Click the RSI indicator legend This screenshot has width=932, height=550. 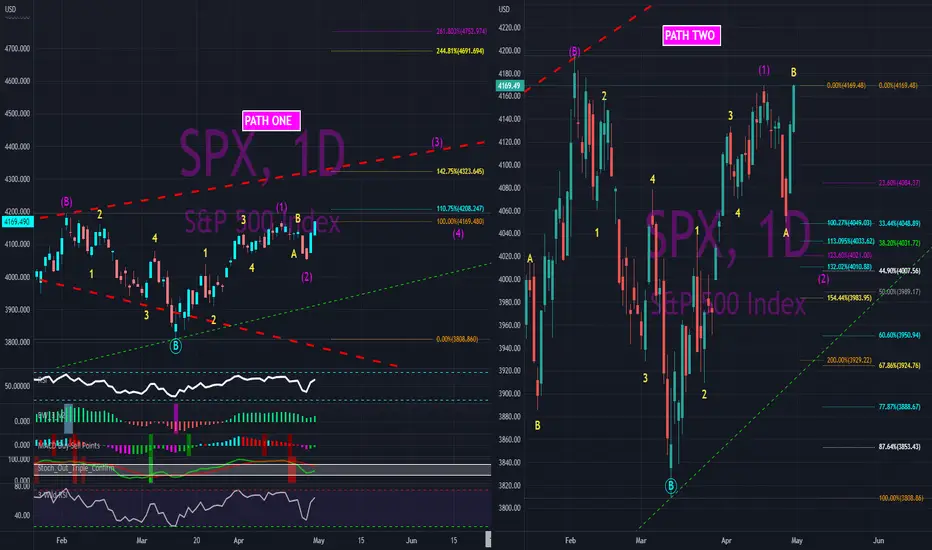point(42,380)
